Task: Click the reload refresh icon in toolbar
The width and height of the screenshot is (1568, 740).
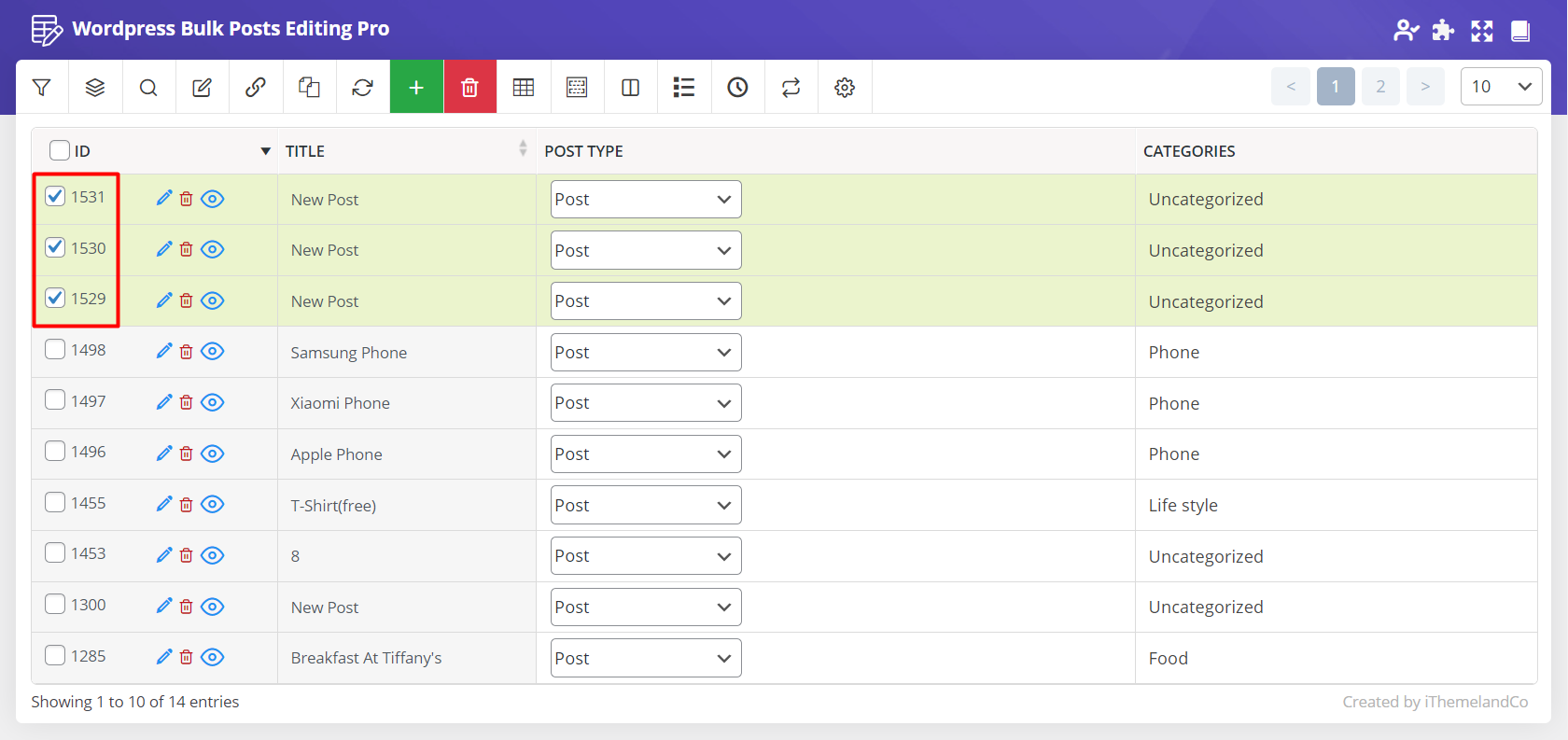Action: (x=362, y=88)
